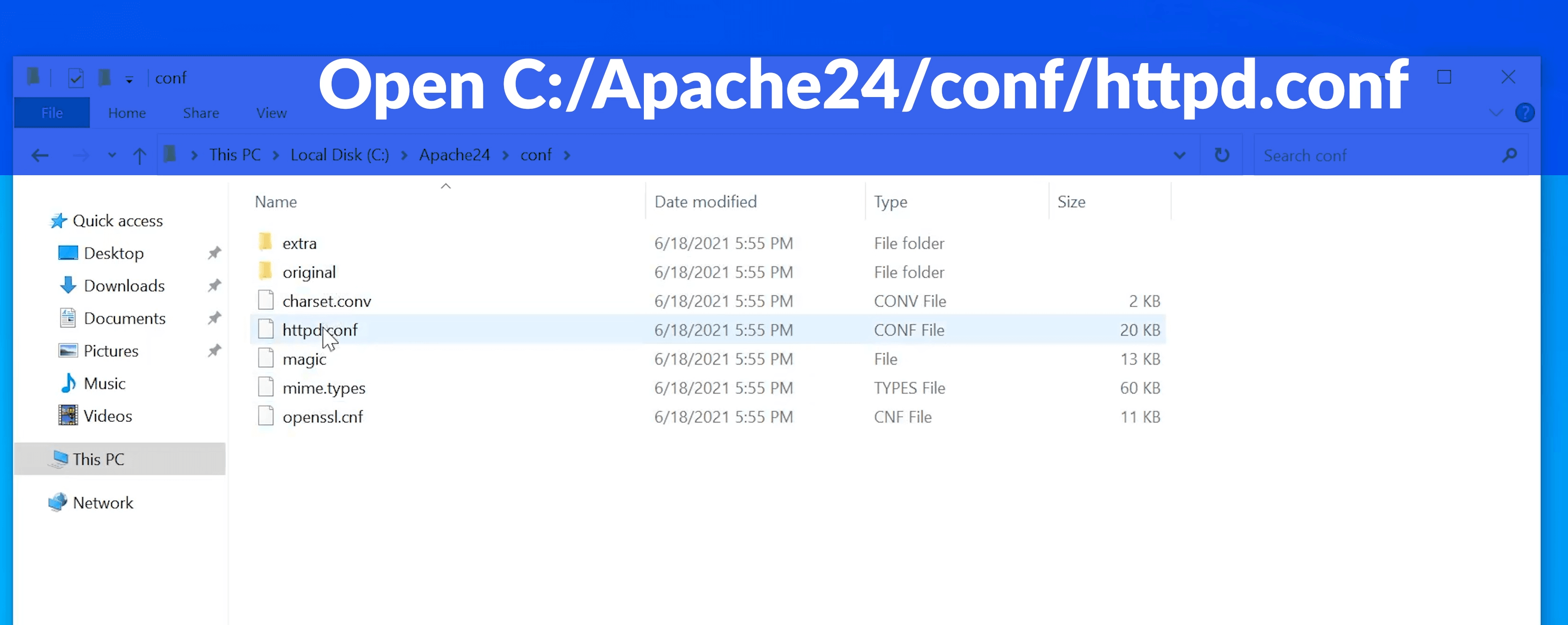Expand the chevron after This PC breadcrumb
This screenshot has height=625, width=1568.
click(276, 156)
